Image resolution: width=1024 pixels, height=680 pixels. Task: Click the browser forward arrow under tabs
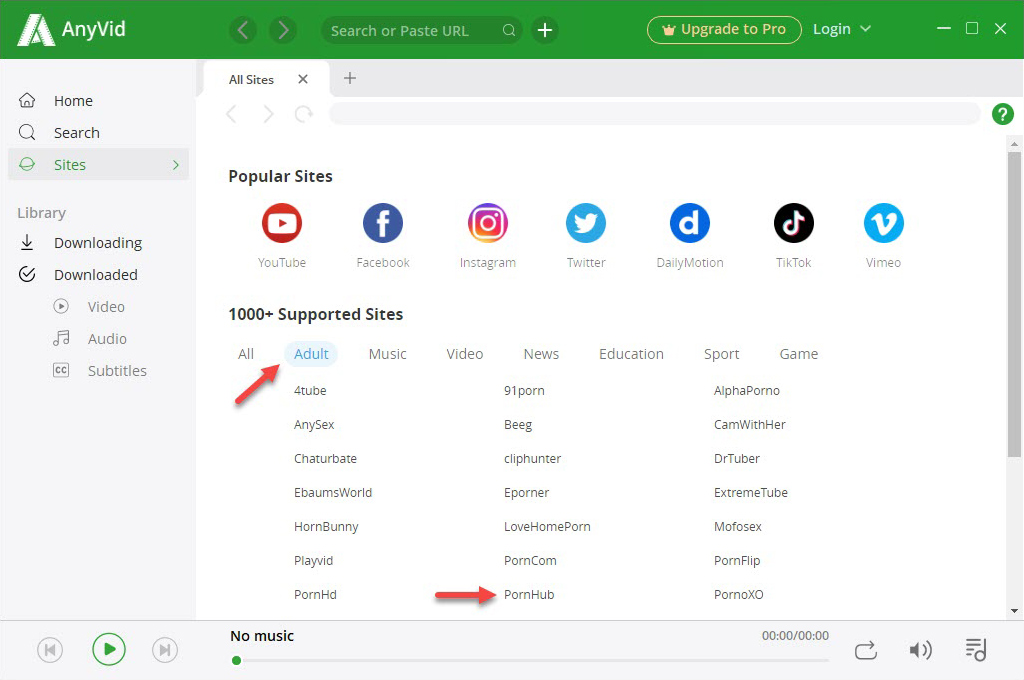(268, 114)
